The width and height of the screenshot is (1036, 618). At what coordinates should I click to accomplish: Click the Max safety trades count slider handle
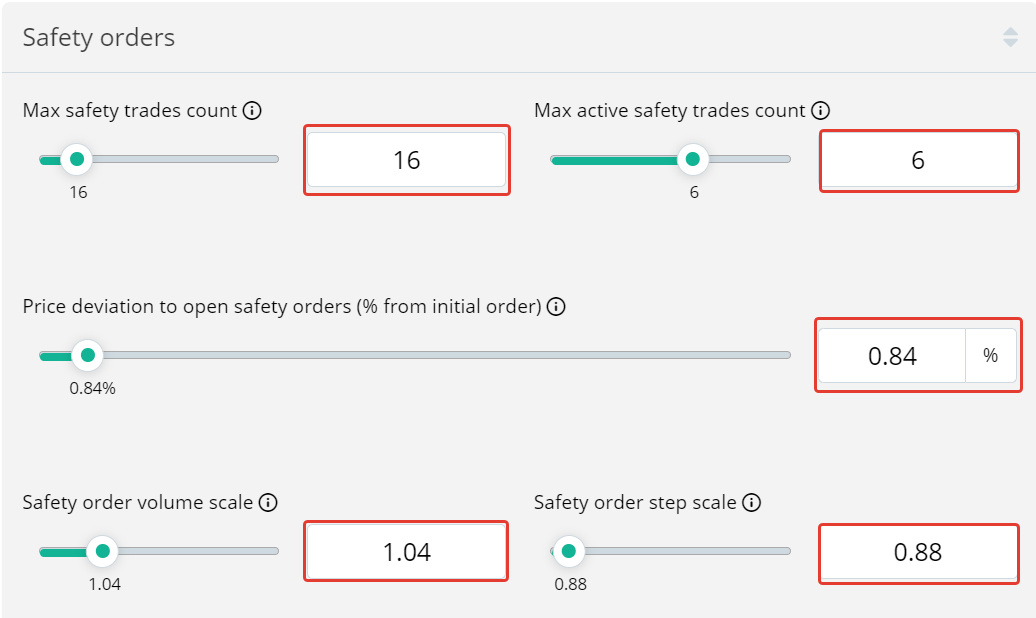point(76,159)
